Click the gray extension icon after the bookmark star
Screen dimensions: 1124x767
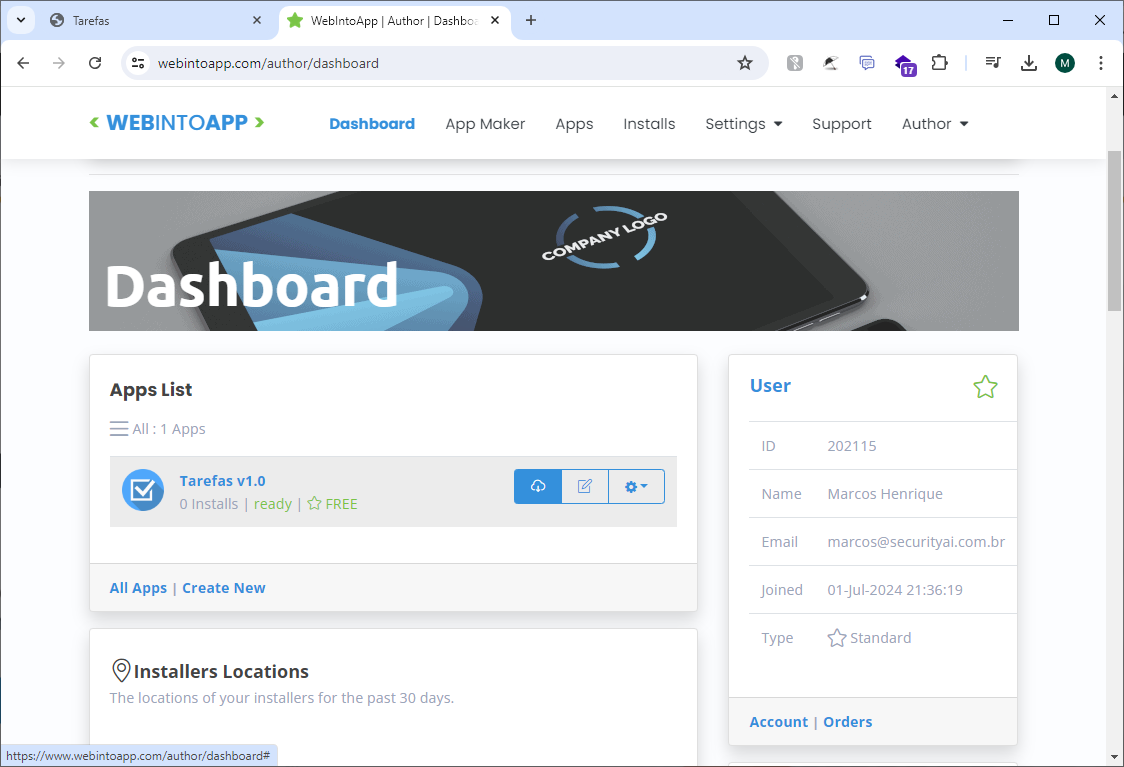[x=794, y=63]
